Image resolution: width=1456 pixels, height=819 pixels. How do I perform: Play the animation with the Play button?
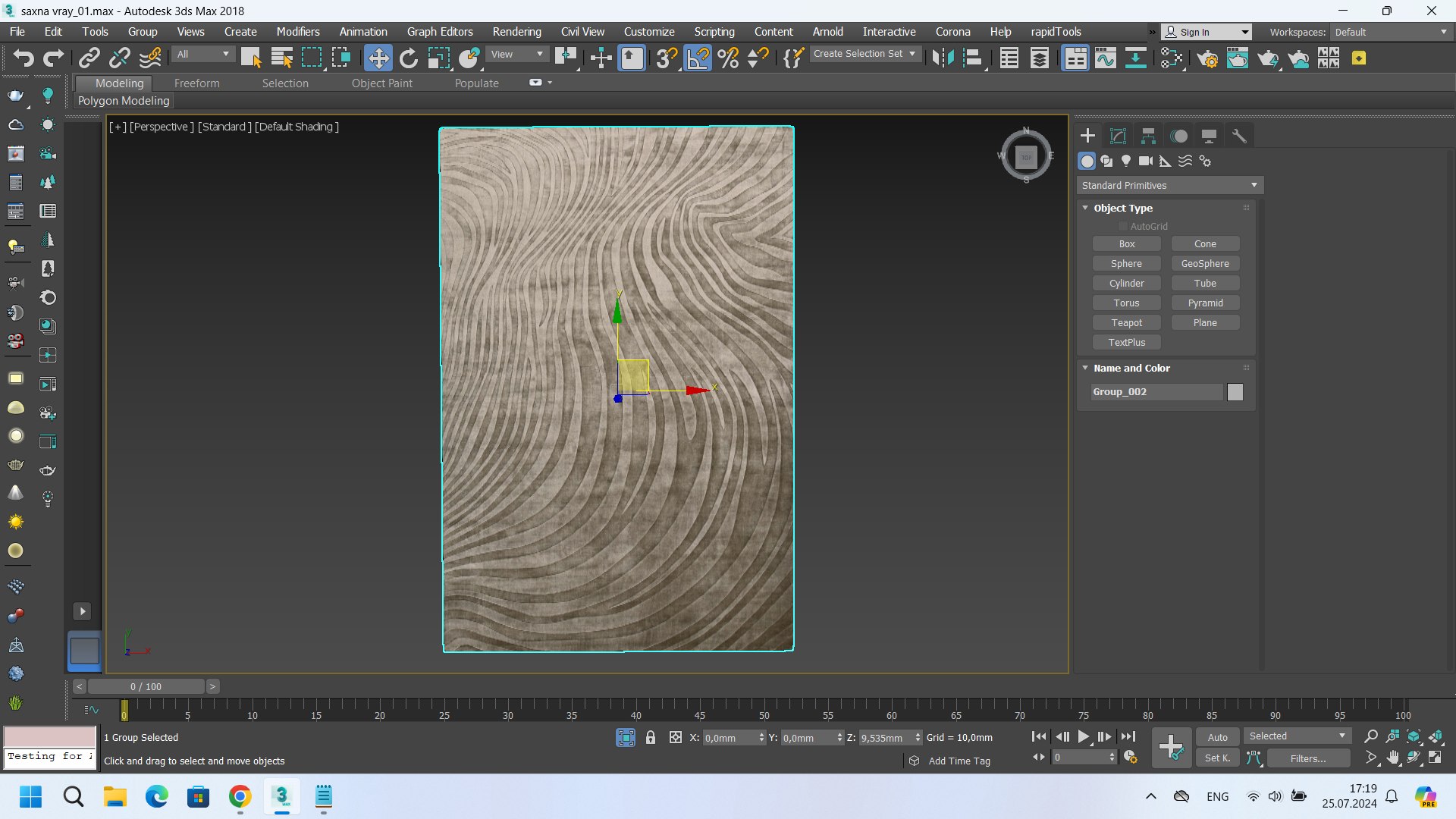pos(1084,736)
